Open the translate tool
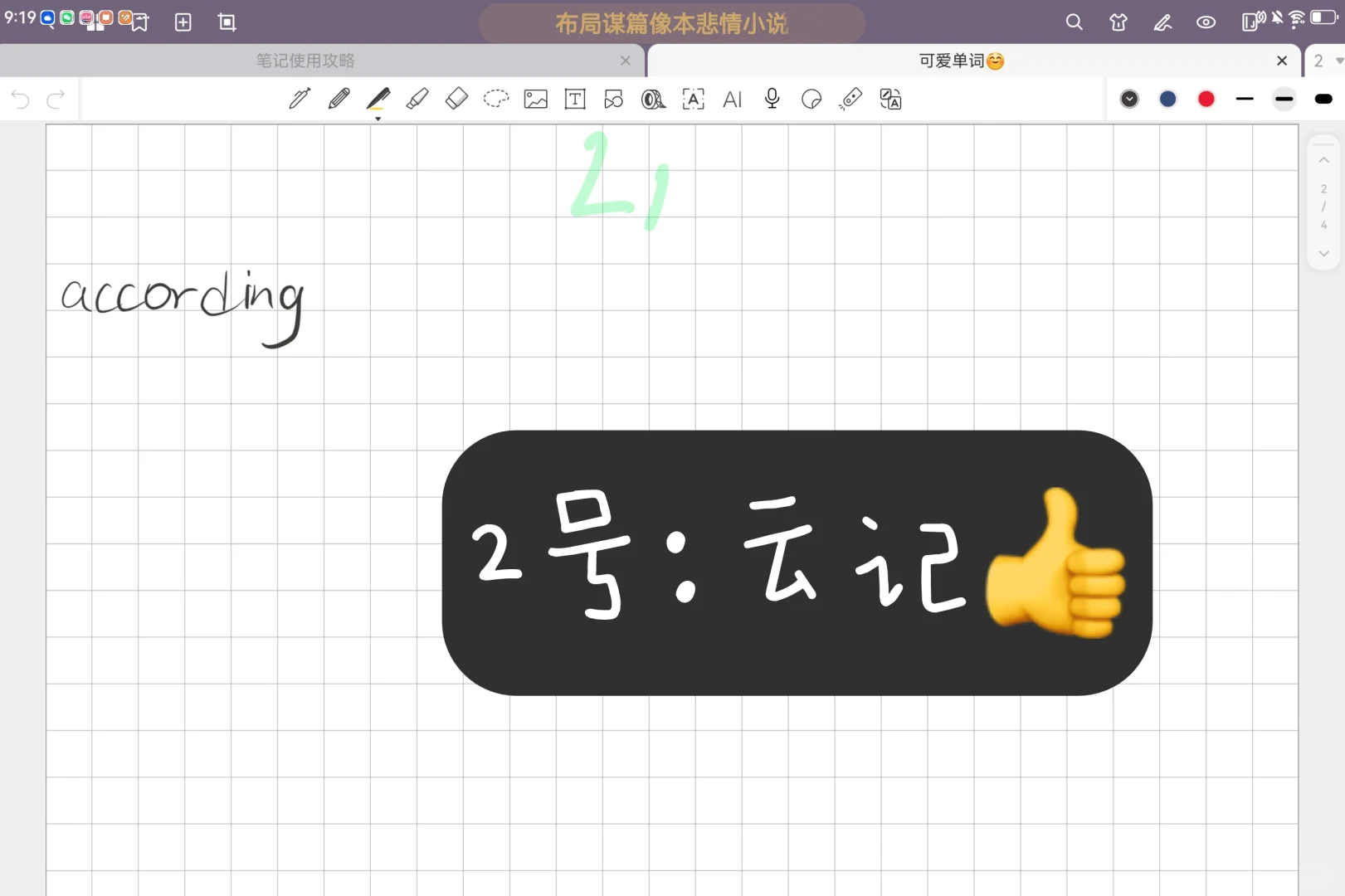Screen dimensions: 1345x896 coord(890,100)
